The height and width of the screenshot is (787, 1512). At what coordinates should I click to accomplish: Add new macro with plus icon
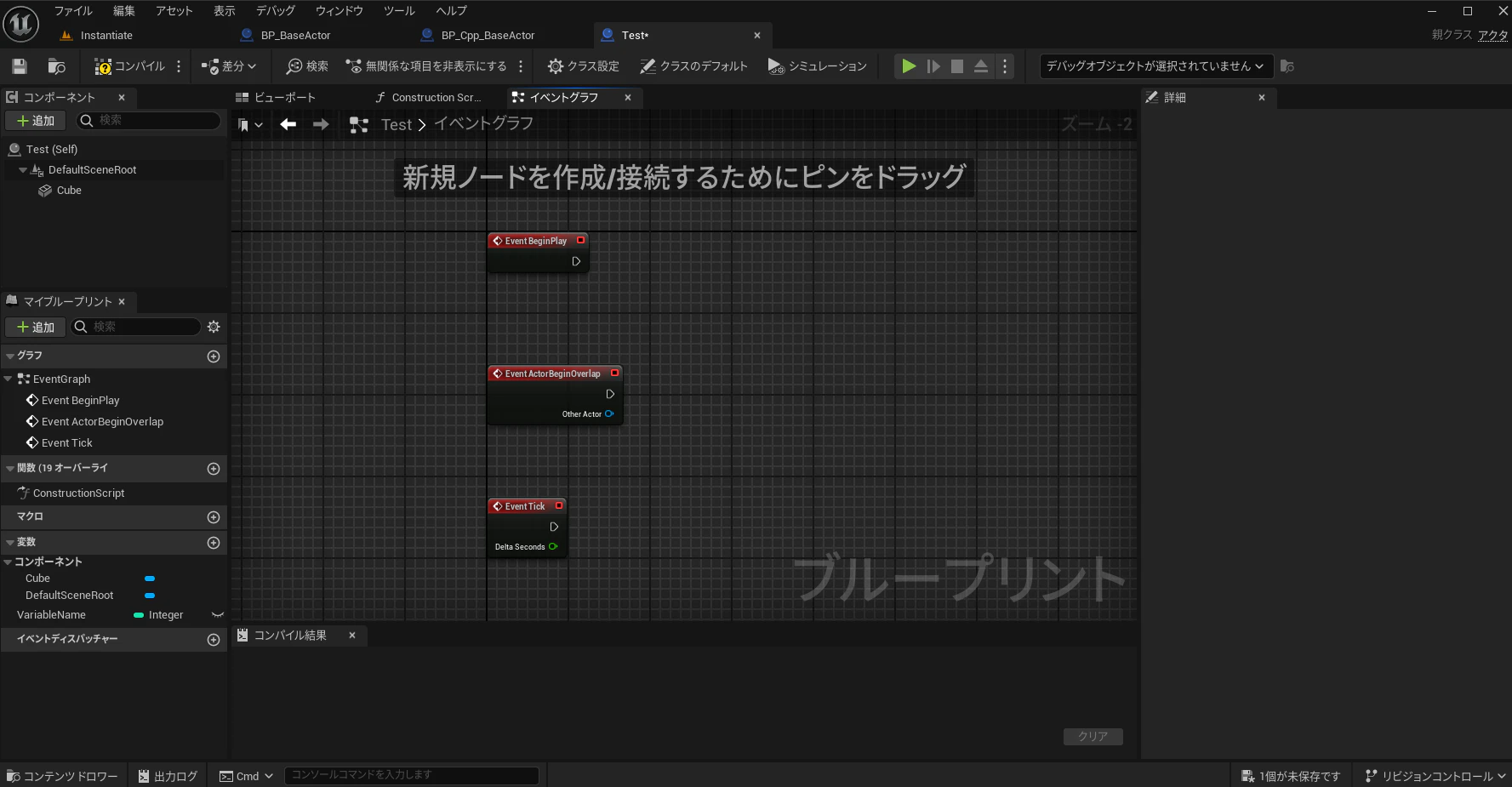pos(214,517)
